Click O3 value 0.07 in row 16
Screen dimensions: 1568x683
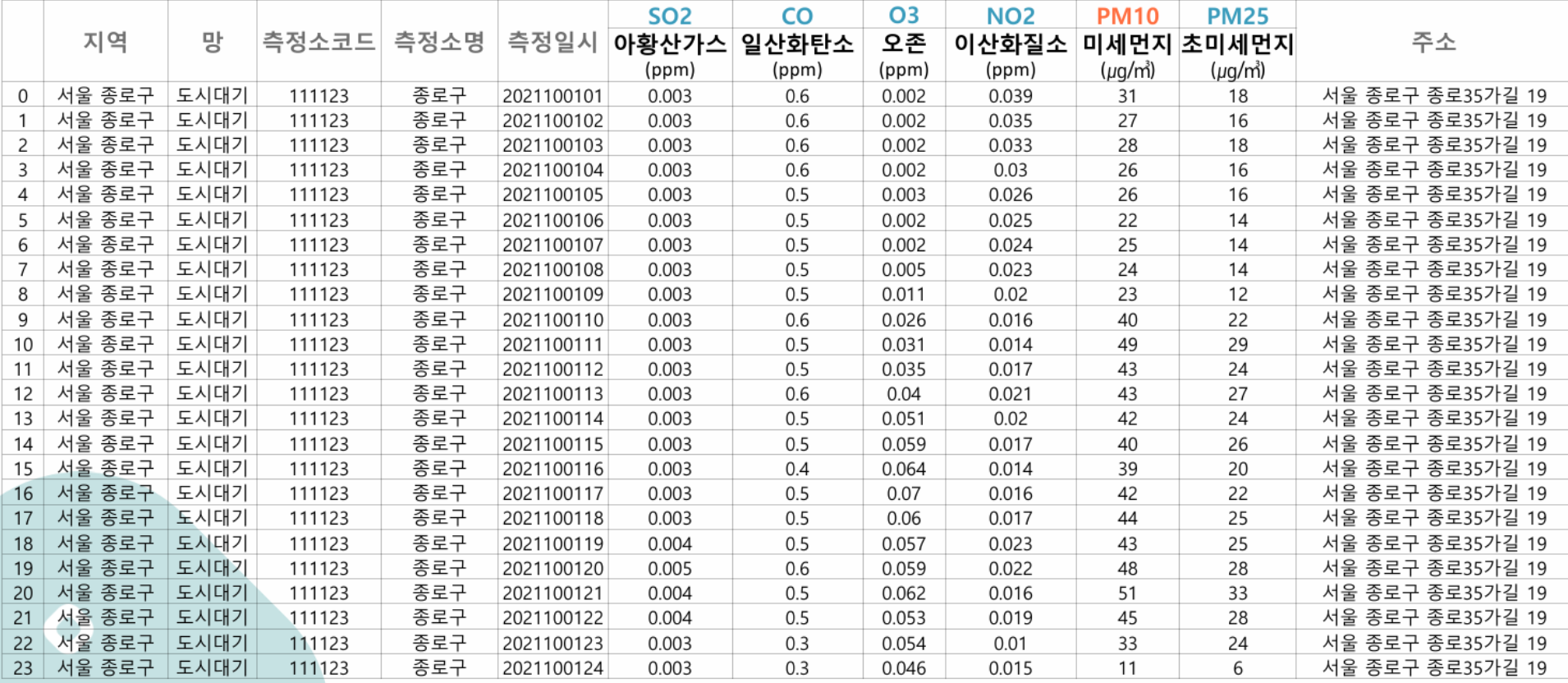(x=904, y=493)
